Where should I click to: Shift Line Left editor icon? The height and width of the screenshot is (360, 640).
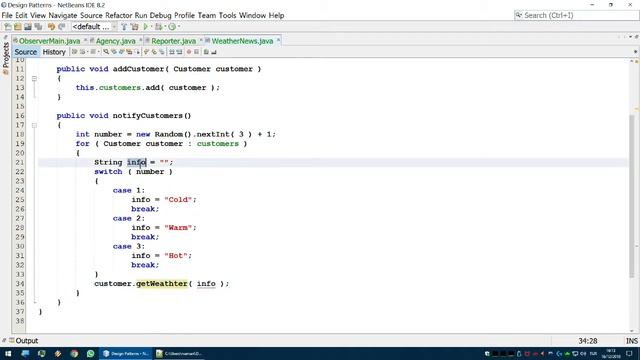pyautogui.click(x=172, y=52)
